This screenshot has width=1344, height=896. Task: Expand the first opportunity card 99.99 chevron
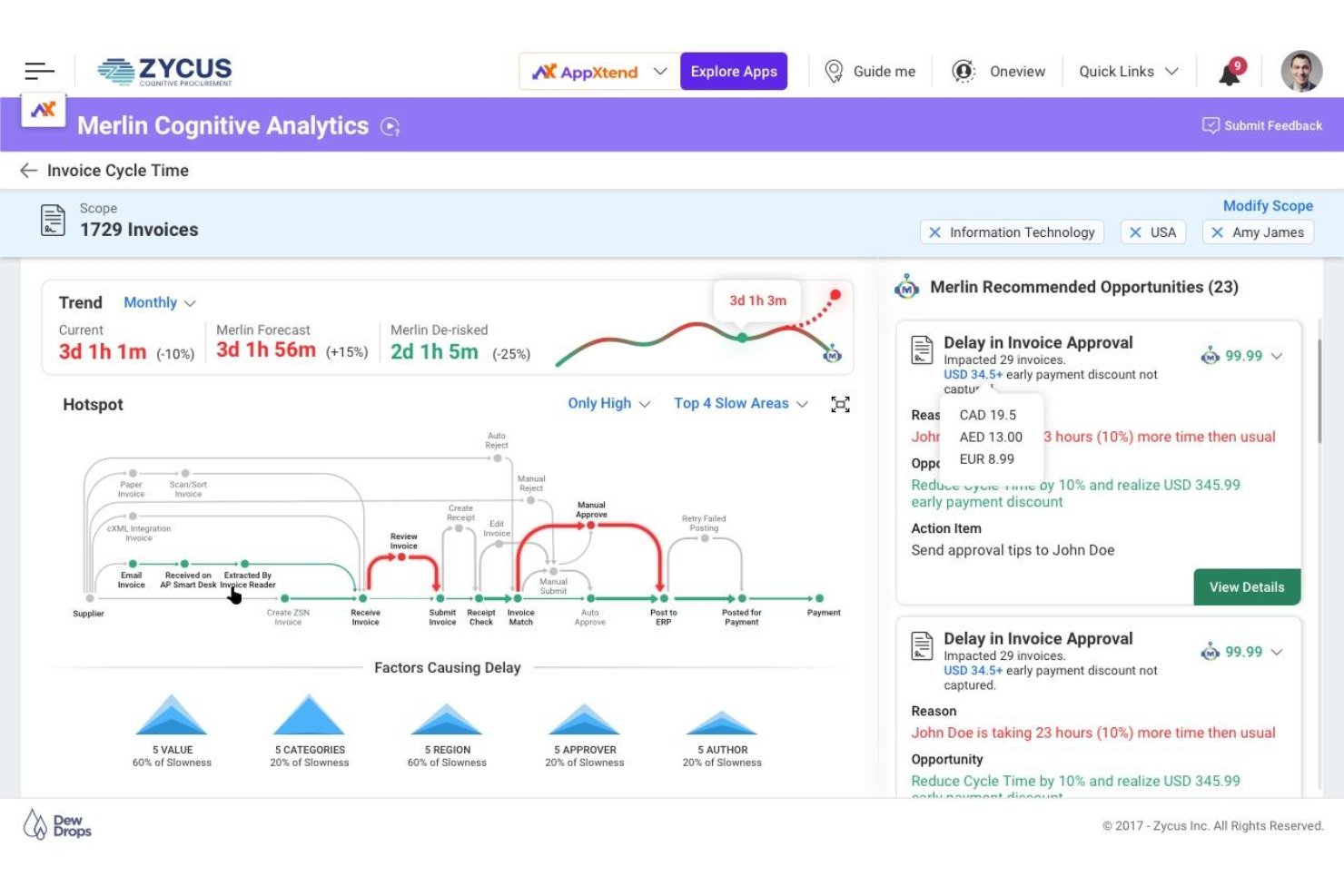click(1277, 356)
